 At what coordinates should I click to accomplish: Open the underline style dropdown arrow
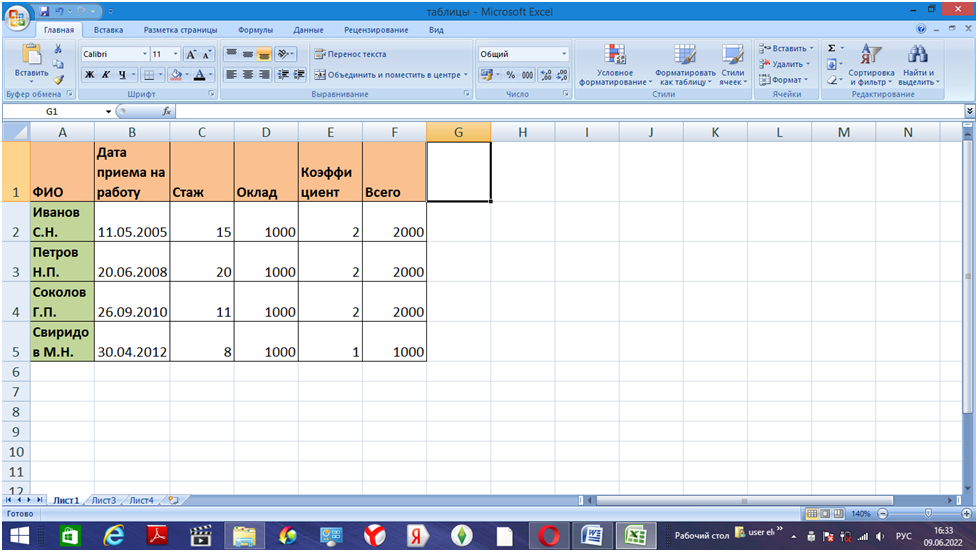[133, 75]
